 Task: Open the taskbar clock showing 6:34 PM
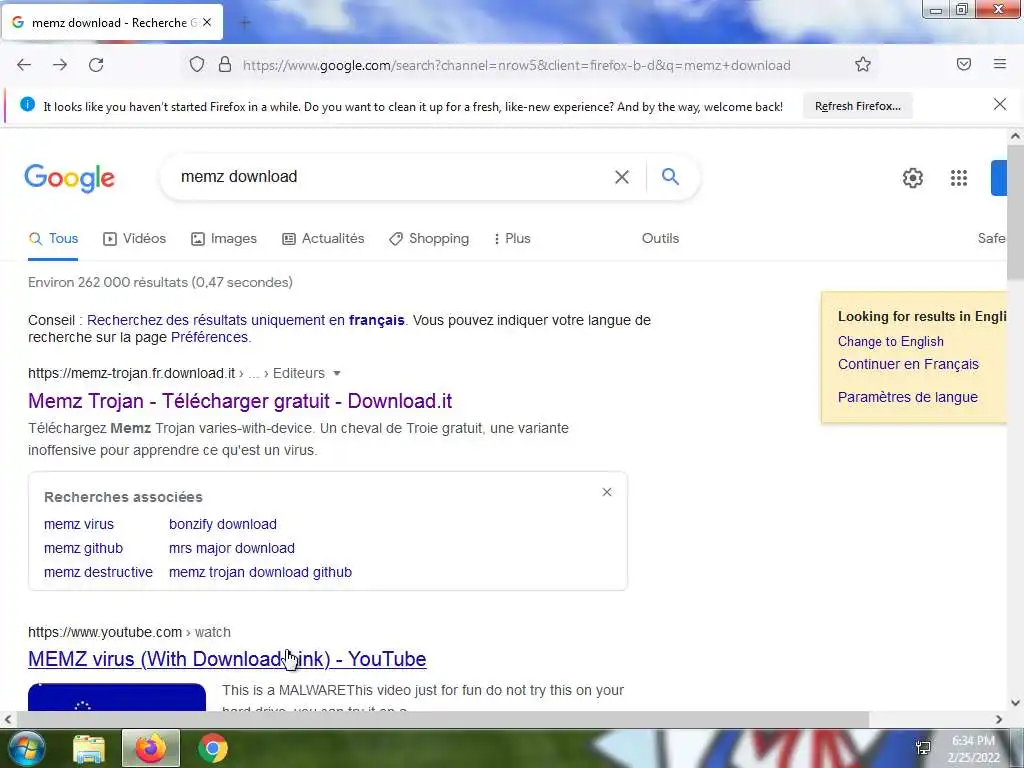point(973,749)
